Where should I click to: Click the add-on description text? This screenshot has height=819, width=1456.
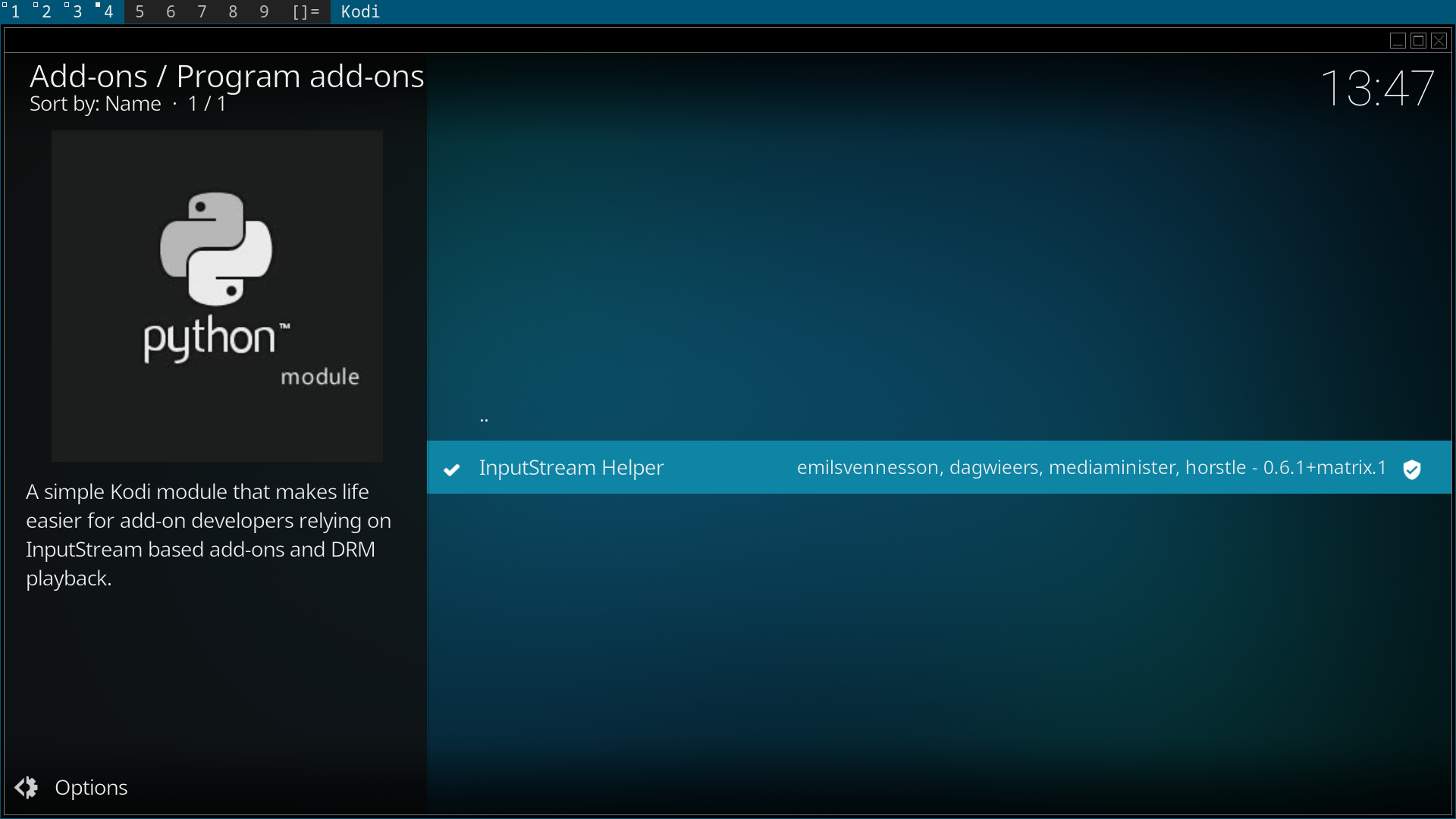coord(209,535)
